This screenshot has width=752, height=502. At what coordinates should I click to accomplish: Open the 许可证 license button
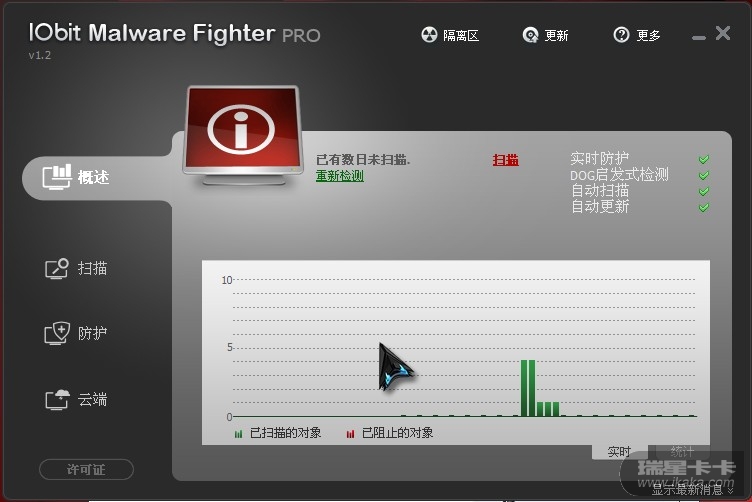86,469
